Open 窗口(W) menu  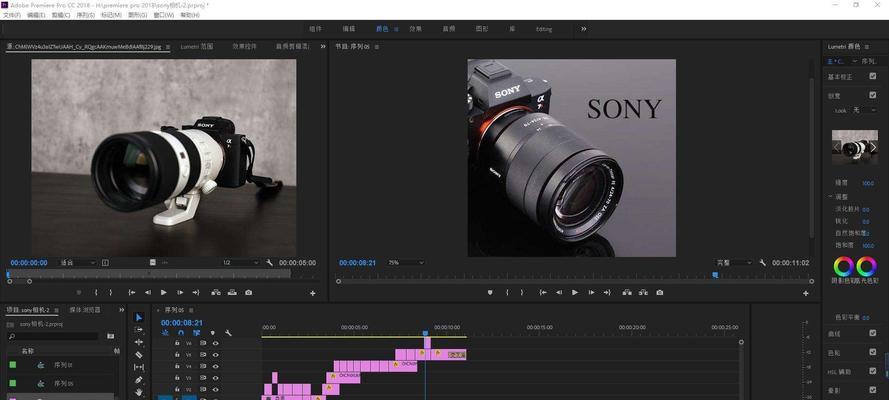(x=164, y=15)
